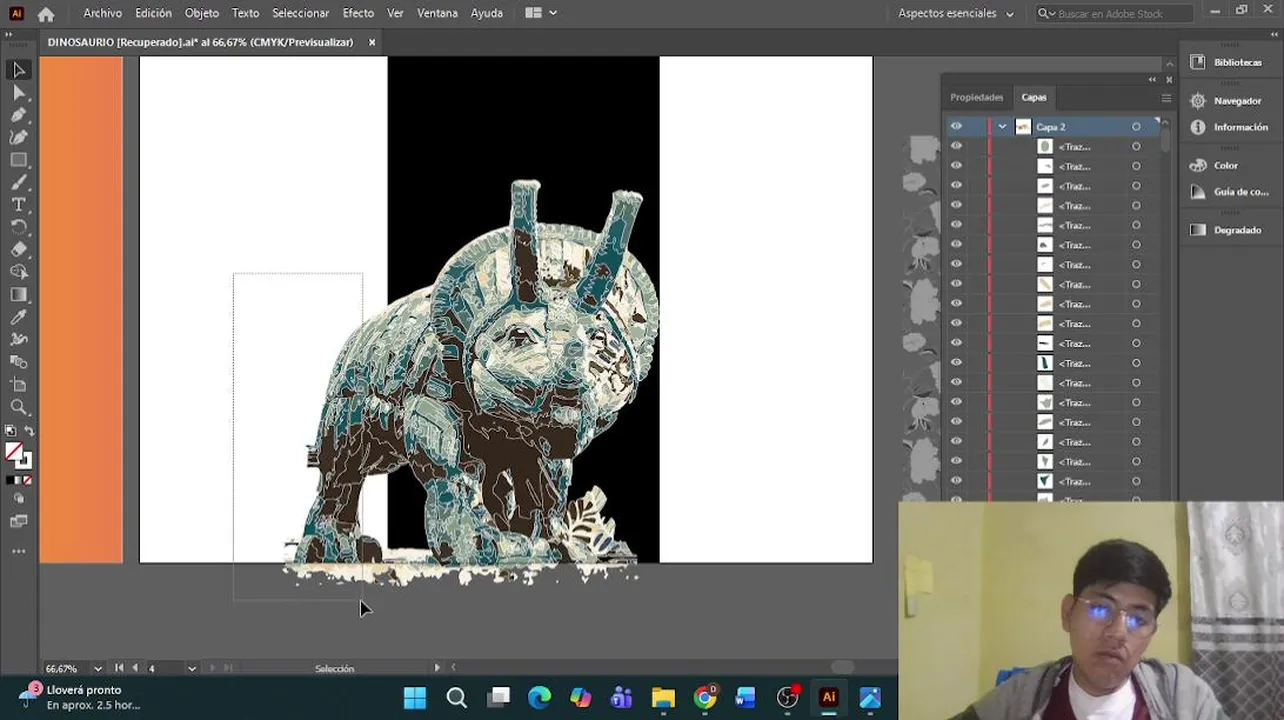Viewport: 1284px width, 720px height.
Task: Collapse the Capa 2 layer
Action: click(x=1002, y=127)
